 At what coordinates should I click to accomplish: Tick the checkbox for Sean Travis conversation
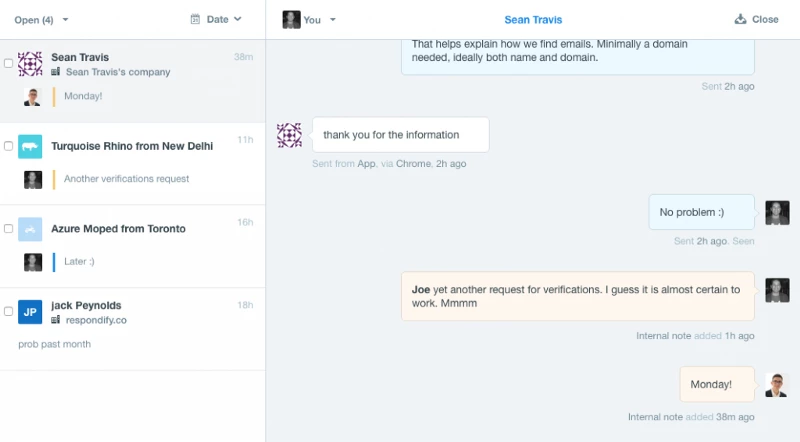pos(9,63)
